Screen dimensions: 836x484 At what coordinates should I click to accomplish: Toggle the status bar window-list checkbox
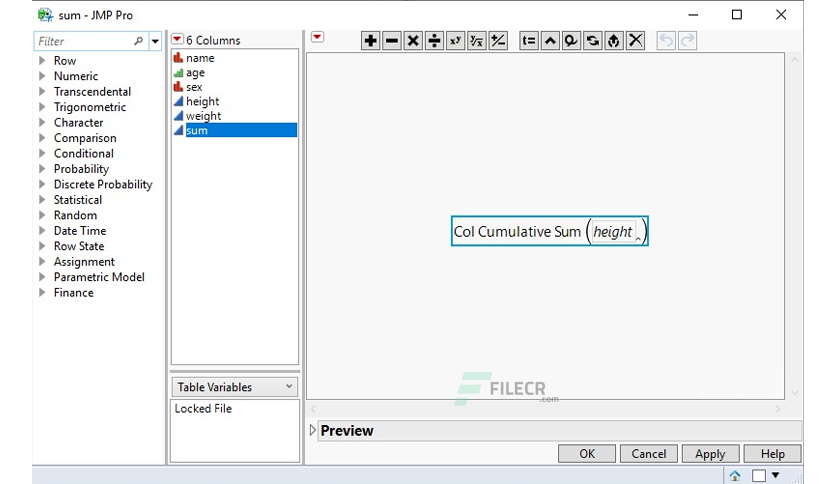point(759,475)
